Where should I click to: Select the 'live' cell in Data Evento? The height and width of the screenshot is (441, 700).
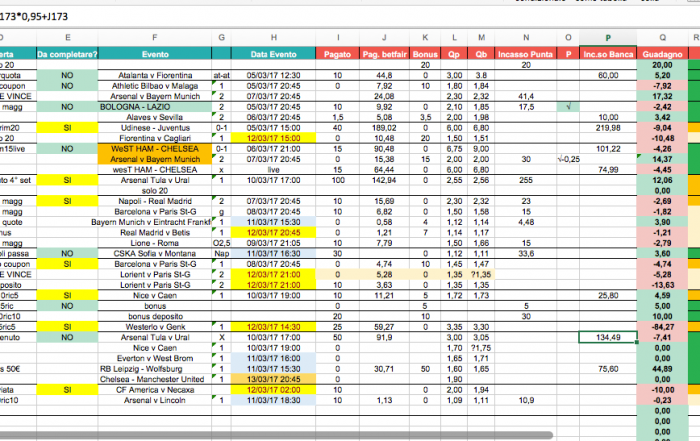(x=273, y=170)
